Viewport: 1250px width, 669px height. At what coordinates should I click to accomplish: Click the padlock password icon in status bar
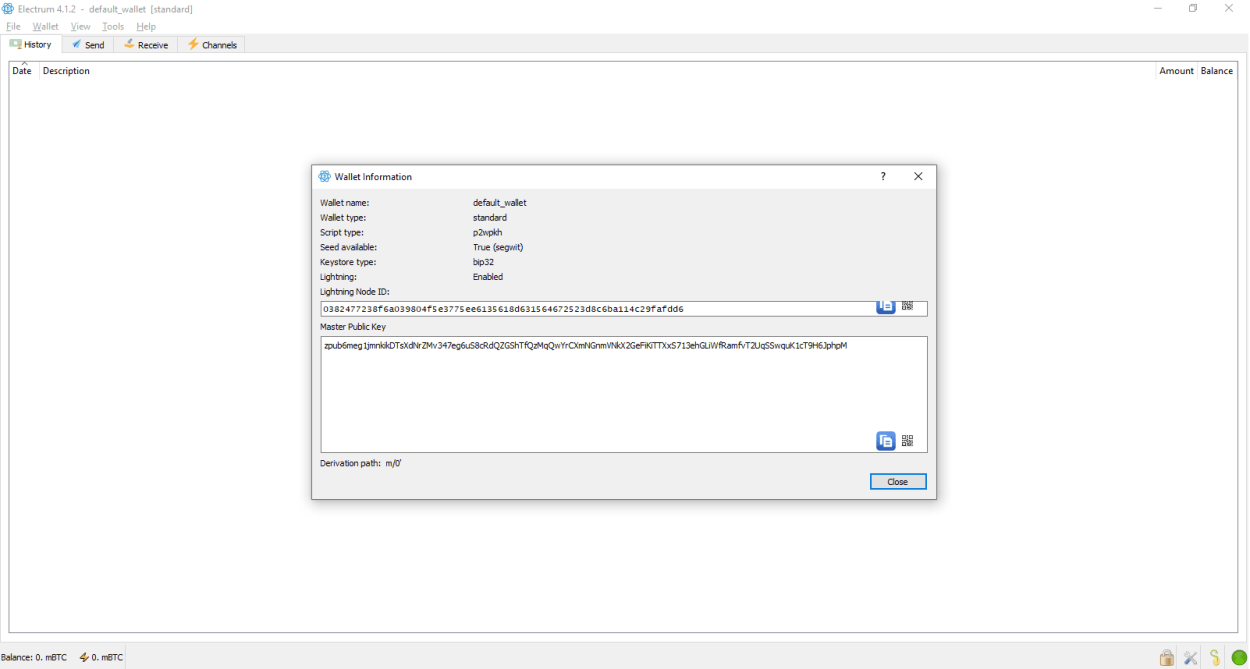pos(1166,658)
